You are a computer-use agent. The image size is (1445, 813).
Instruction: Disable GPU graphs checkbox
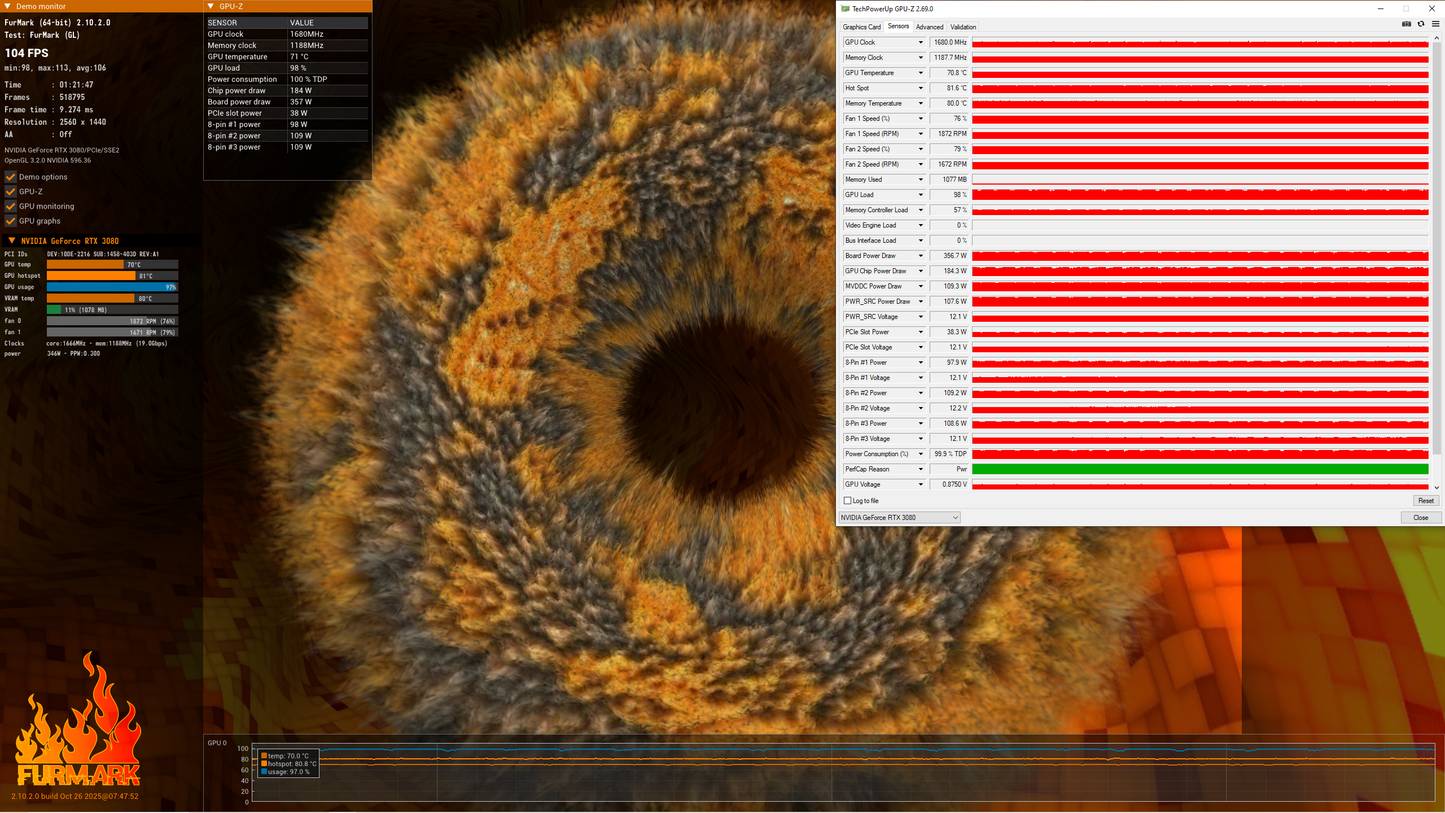[11, 221]
